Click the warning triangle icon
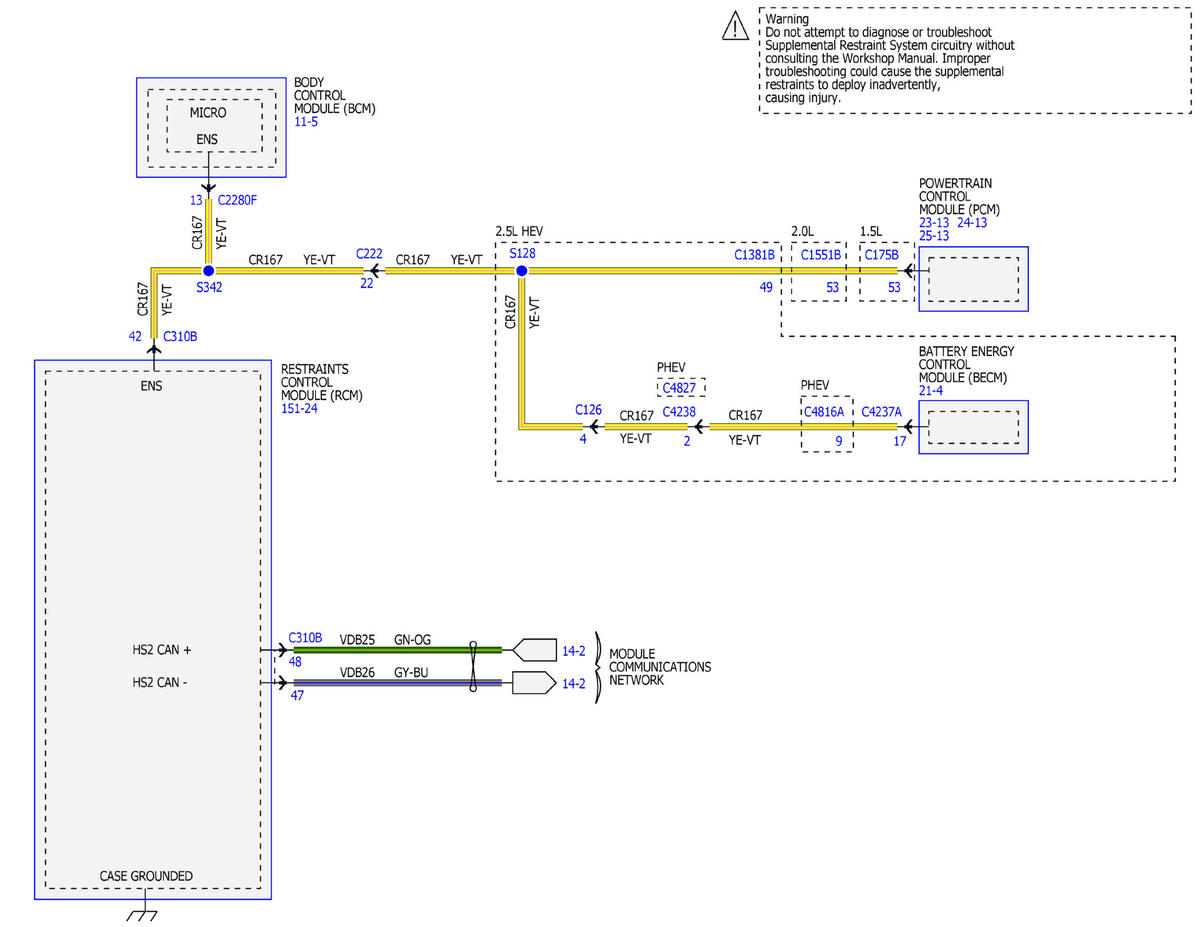The image size is (1200, 927). click(x=735, y=27)
